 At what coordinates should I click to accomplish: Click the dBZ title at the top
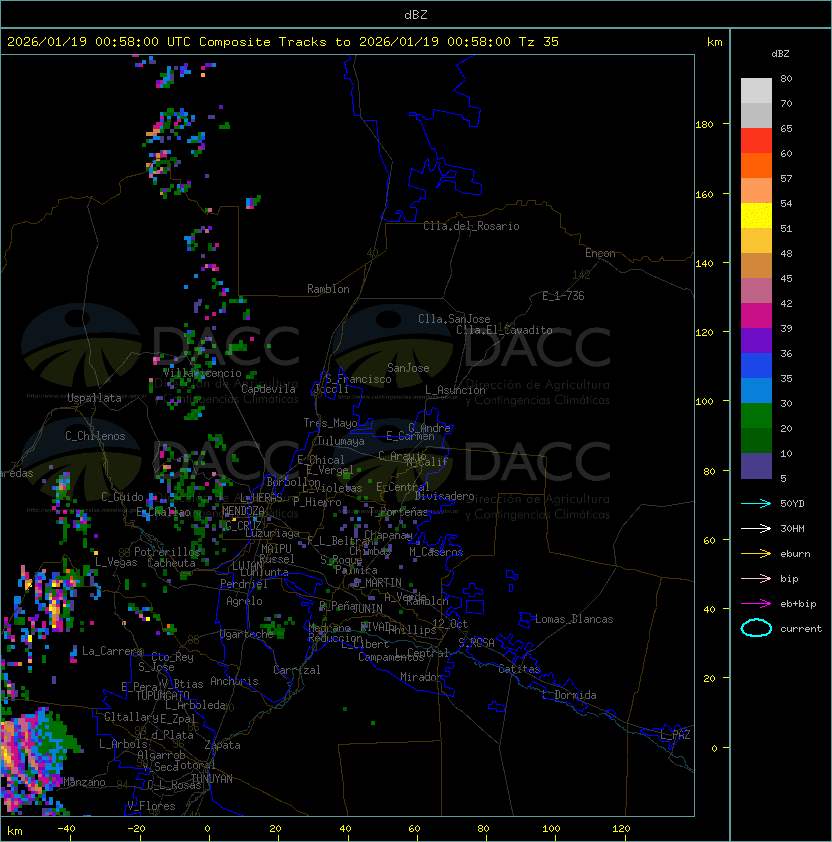coord(416,14)
